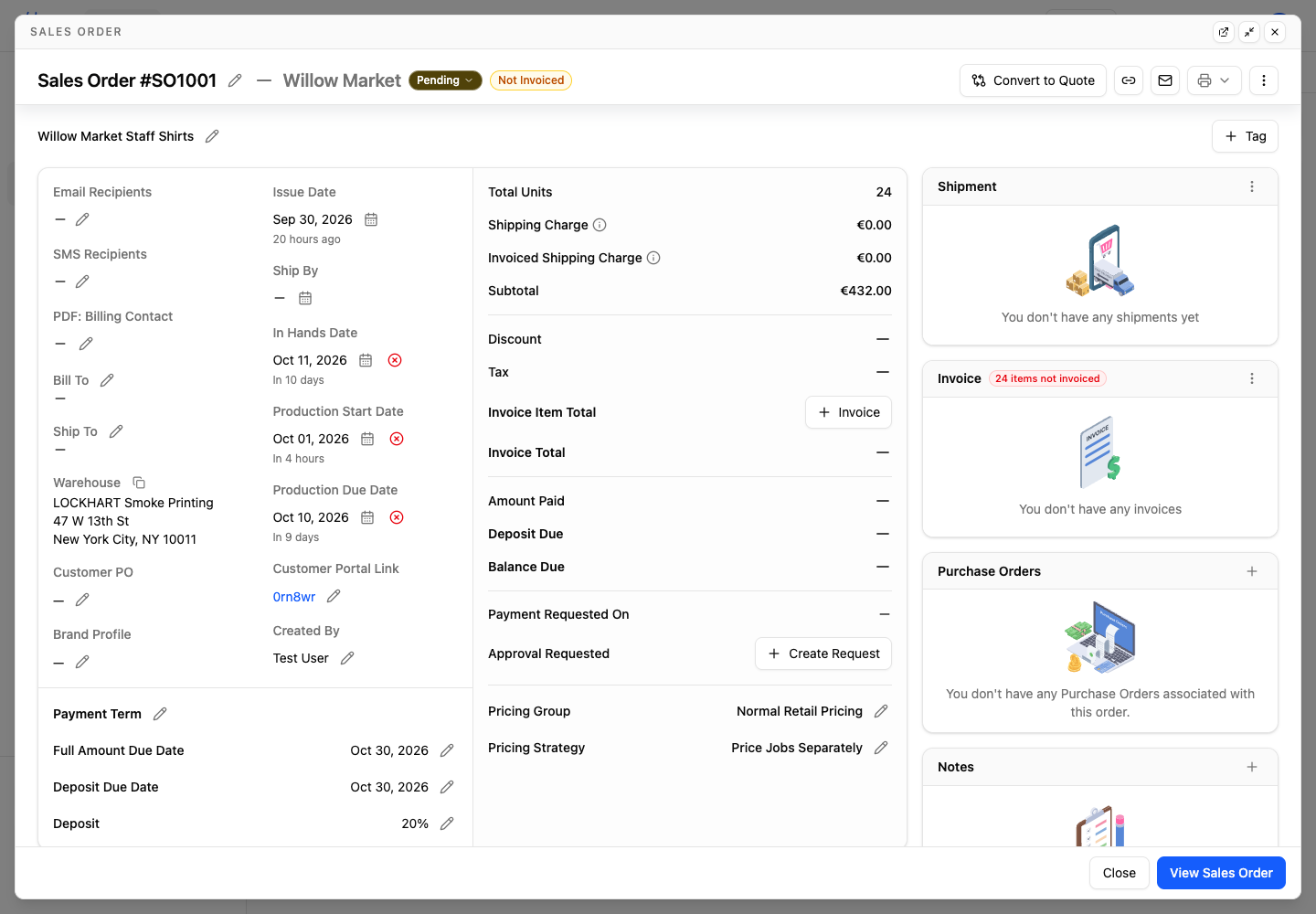Image resolution: width=1316 pixels, height=914 pixels.
Task: Open customer portal link 0rn8wr
Action: (294, 597)
